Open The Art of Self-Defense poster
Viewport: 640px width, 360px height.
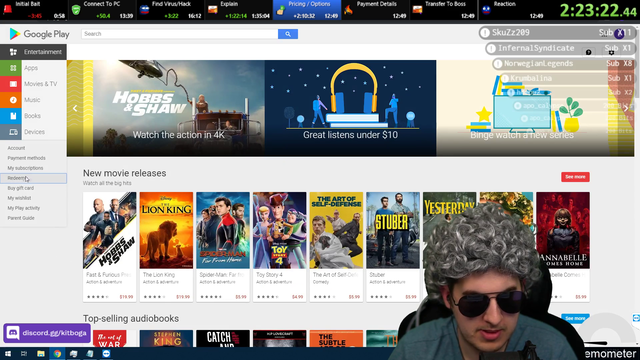[336, 230]
